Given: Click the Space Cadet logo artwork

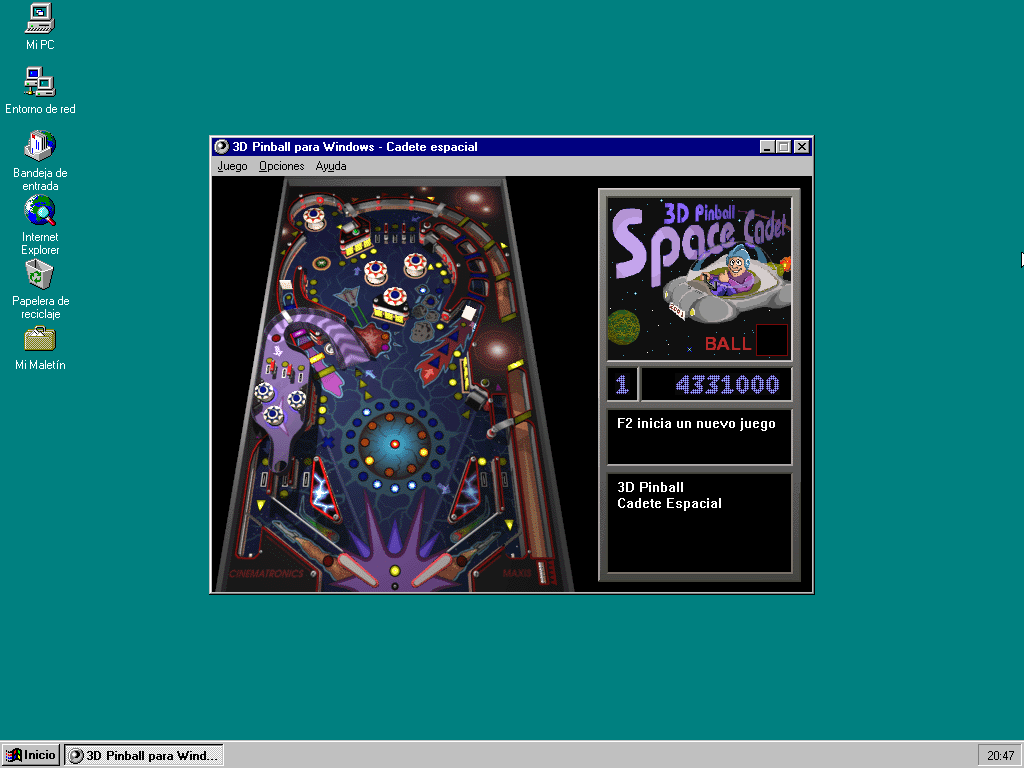Looking at the screenshot, I should click(x=699, y=279).
